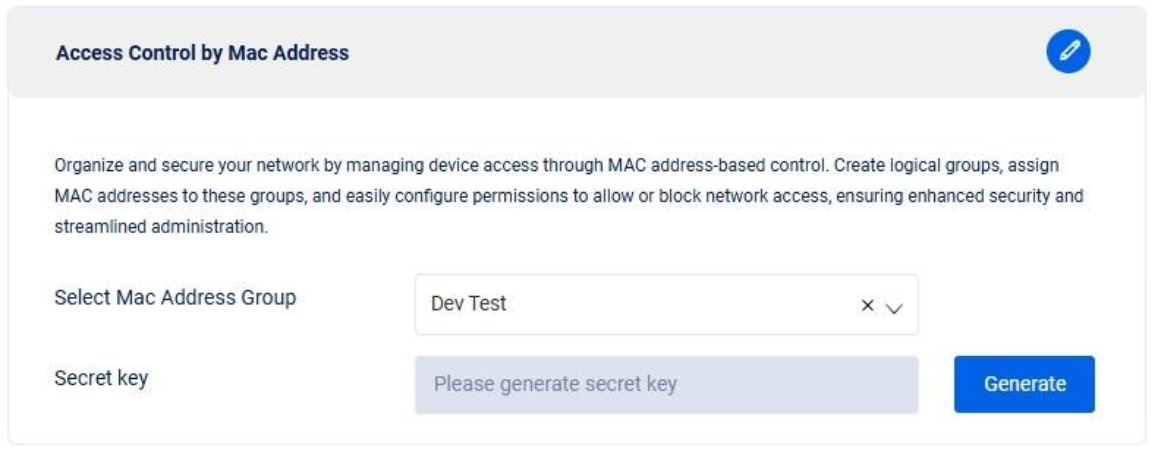Click the selected 'Dev Test' value text

click(x=468, y=304)
